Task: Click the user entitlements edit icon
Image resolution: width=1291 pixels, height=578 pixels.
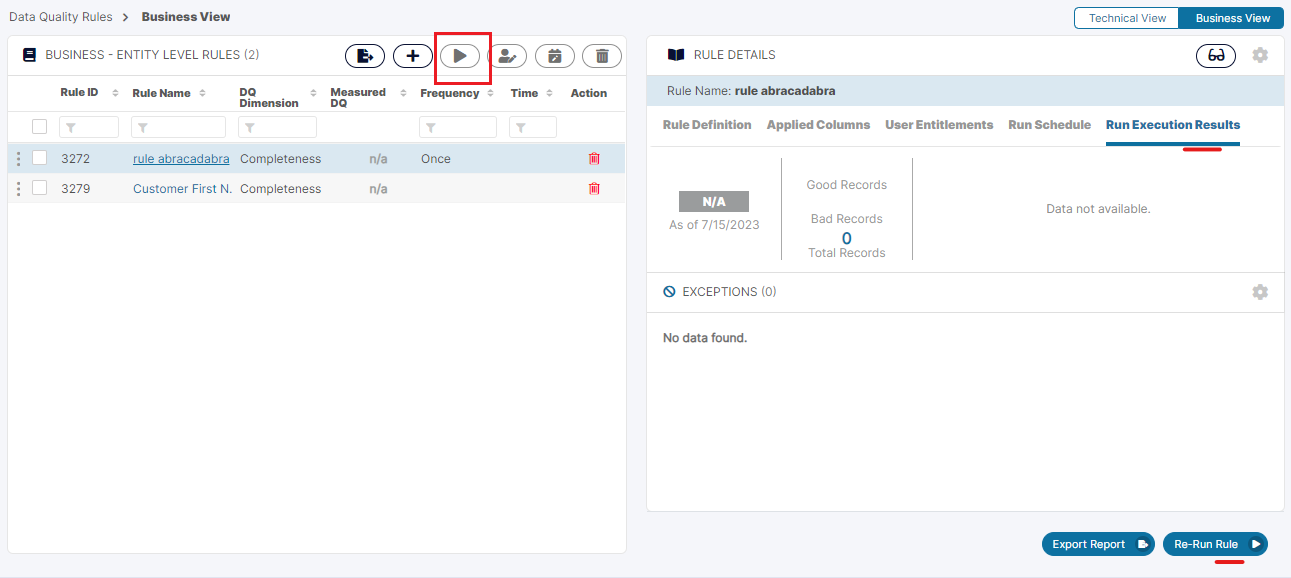Action: (507, 56)
